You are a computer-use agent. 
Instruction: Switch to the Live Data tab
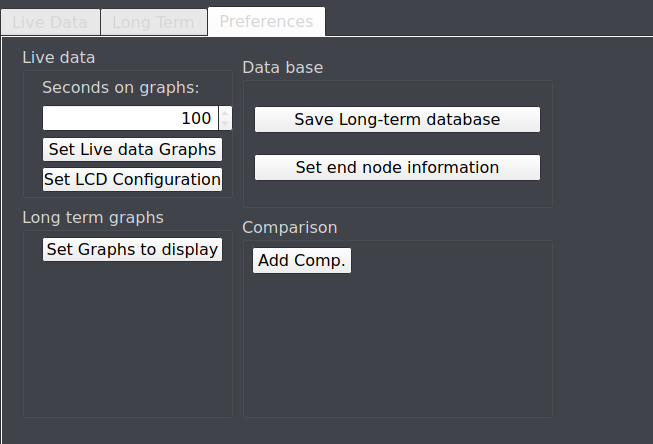click(50, 22)
